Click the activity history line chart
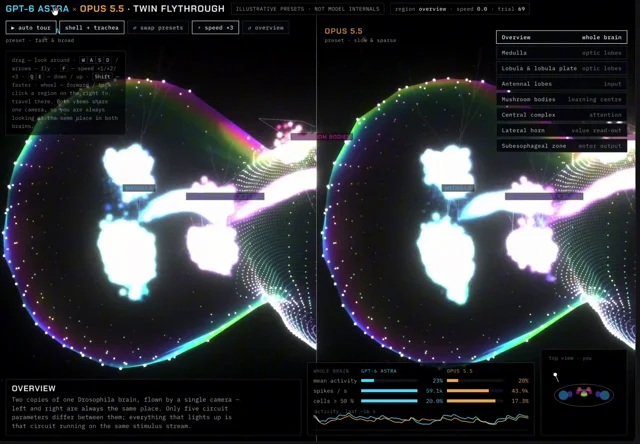 (420, 419)
